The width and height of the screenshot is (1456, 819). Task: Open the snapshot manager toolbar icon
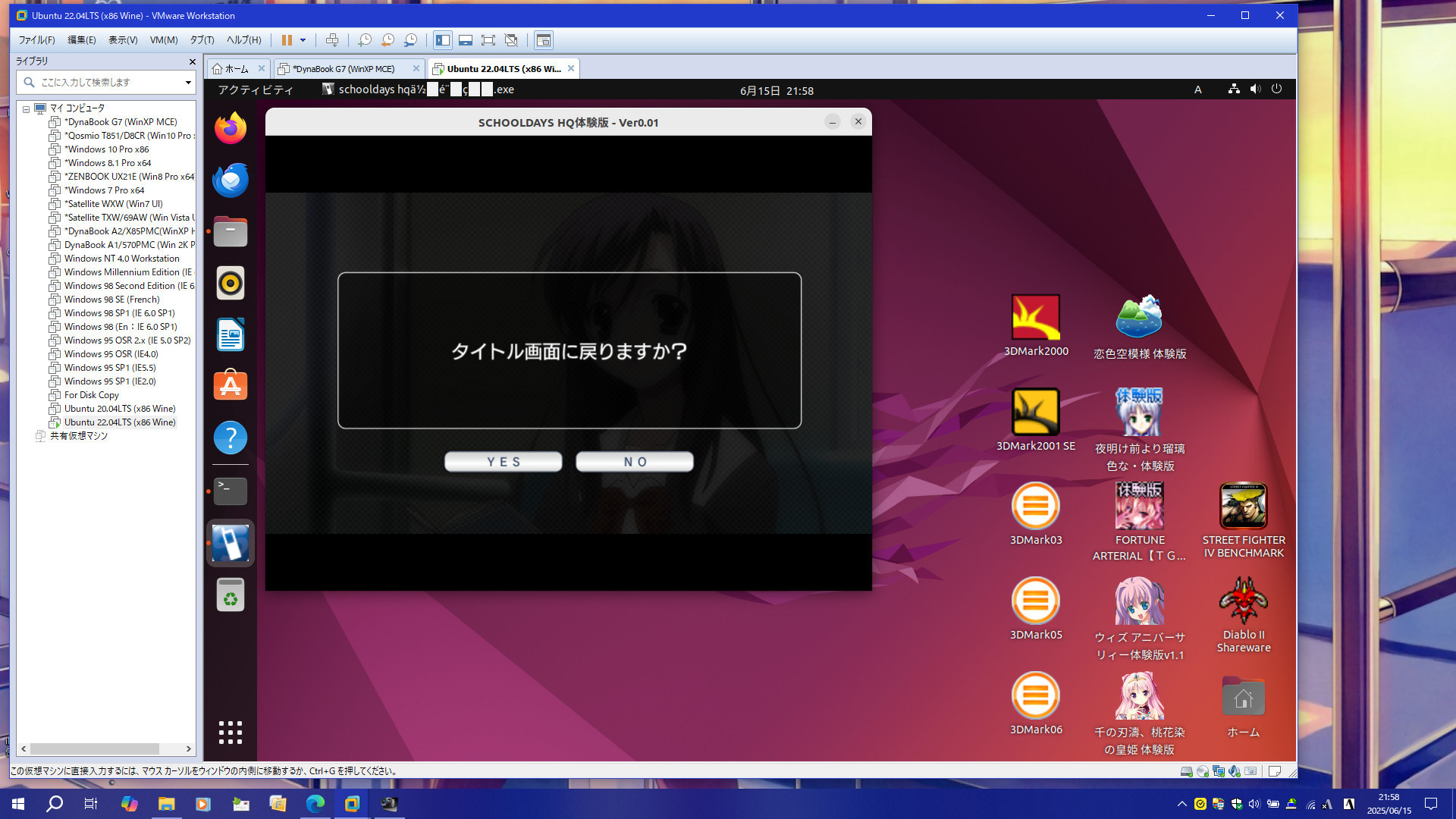coord(410,40)
